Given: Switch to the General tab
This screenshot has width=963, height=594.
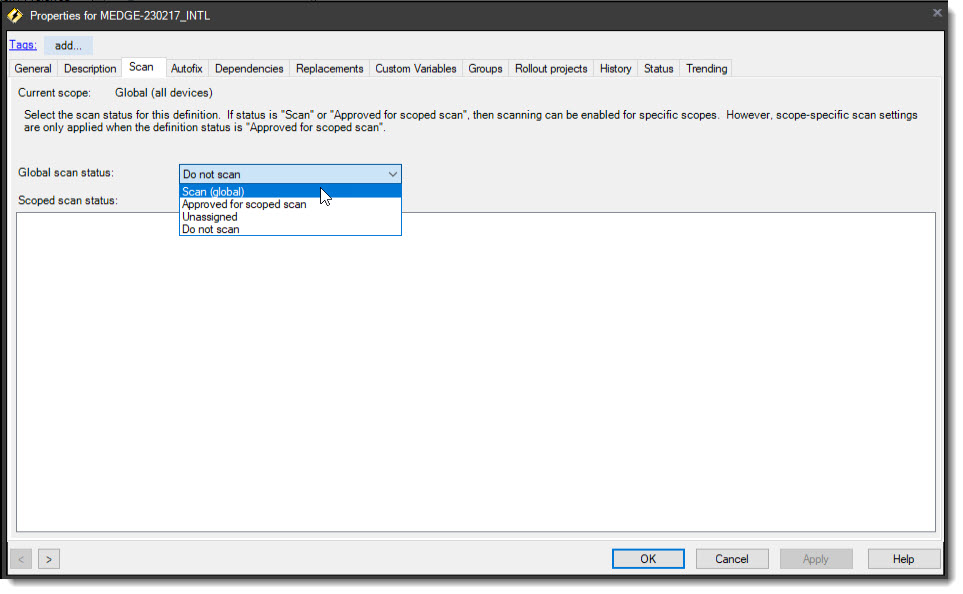Looking at the screenshot, I should point(33,69).
